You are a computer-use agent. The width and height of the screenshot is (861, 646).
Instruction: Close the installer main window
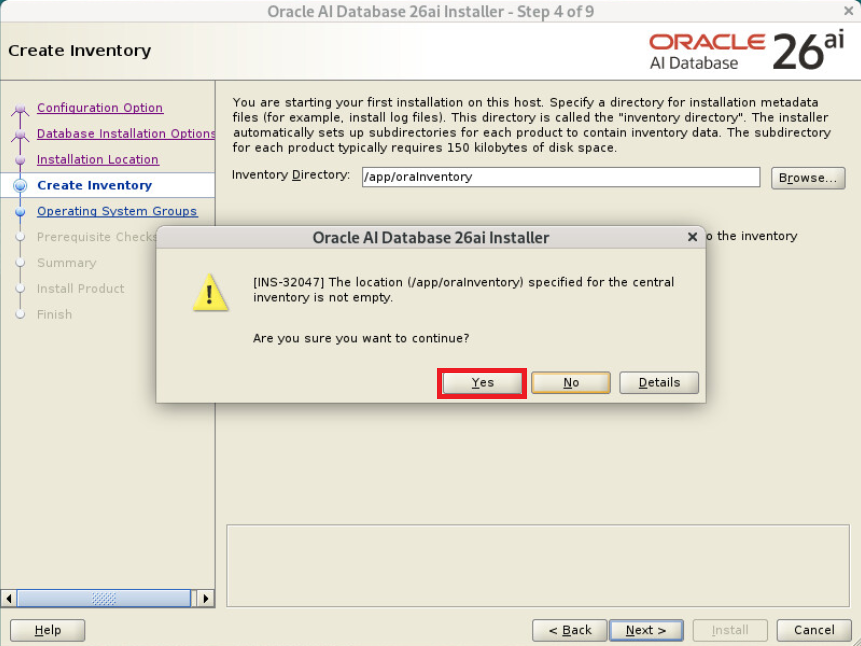(x=849, y=10)
